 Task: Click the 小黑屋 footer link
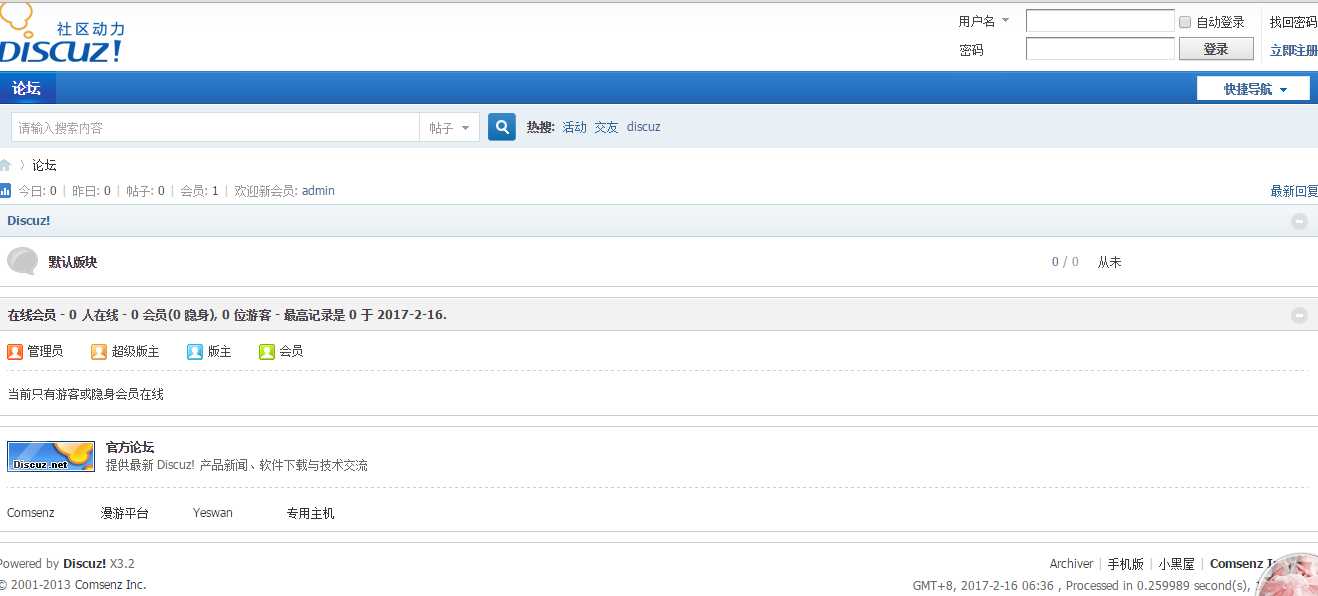coord(1177,564)
